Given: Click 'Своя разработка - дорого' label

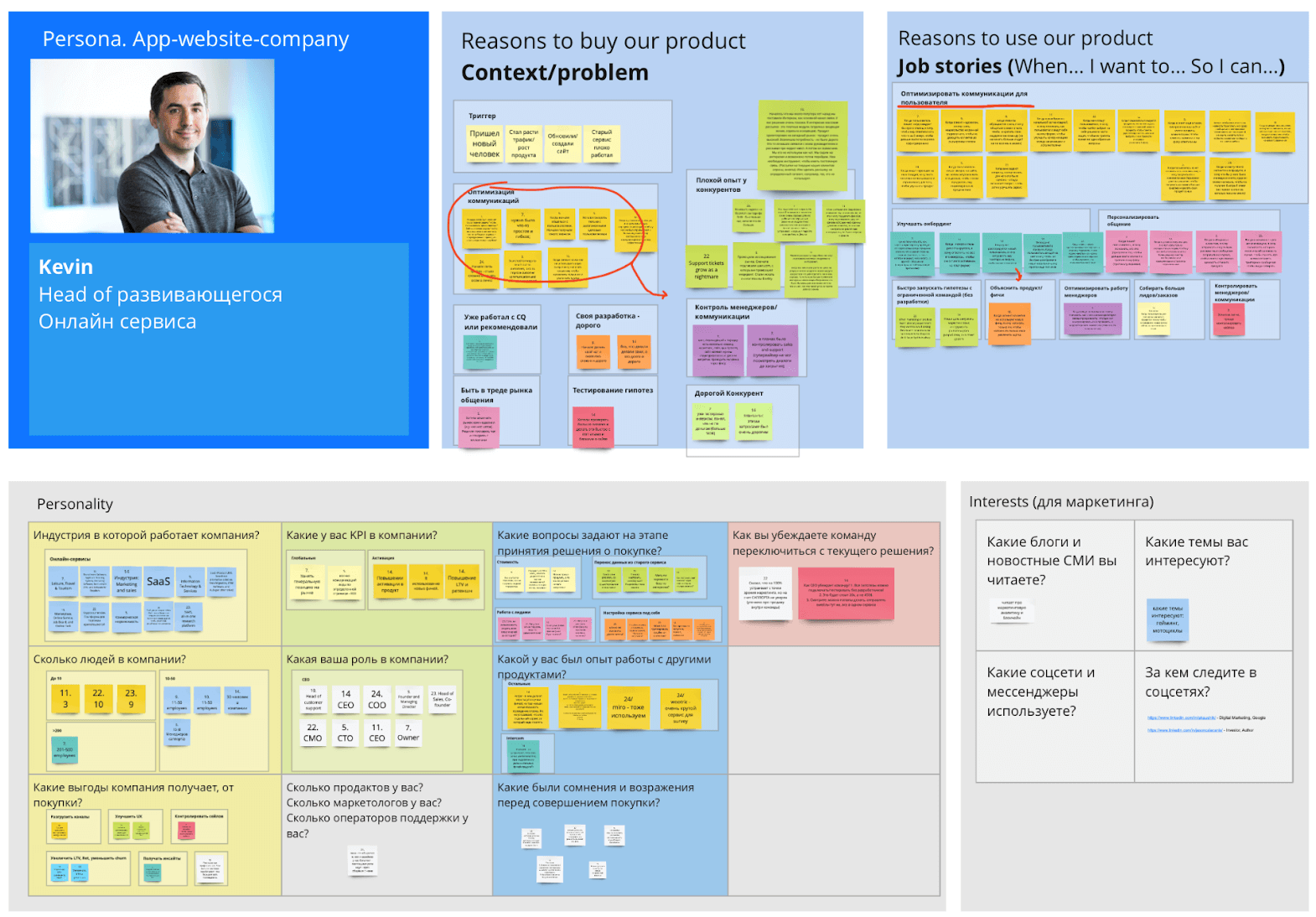Looking at the screenshot, I should pyautogui.click(x=607, y=320).
